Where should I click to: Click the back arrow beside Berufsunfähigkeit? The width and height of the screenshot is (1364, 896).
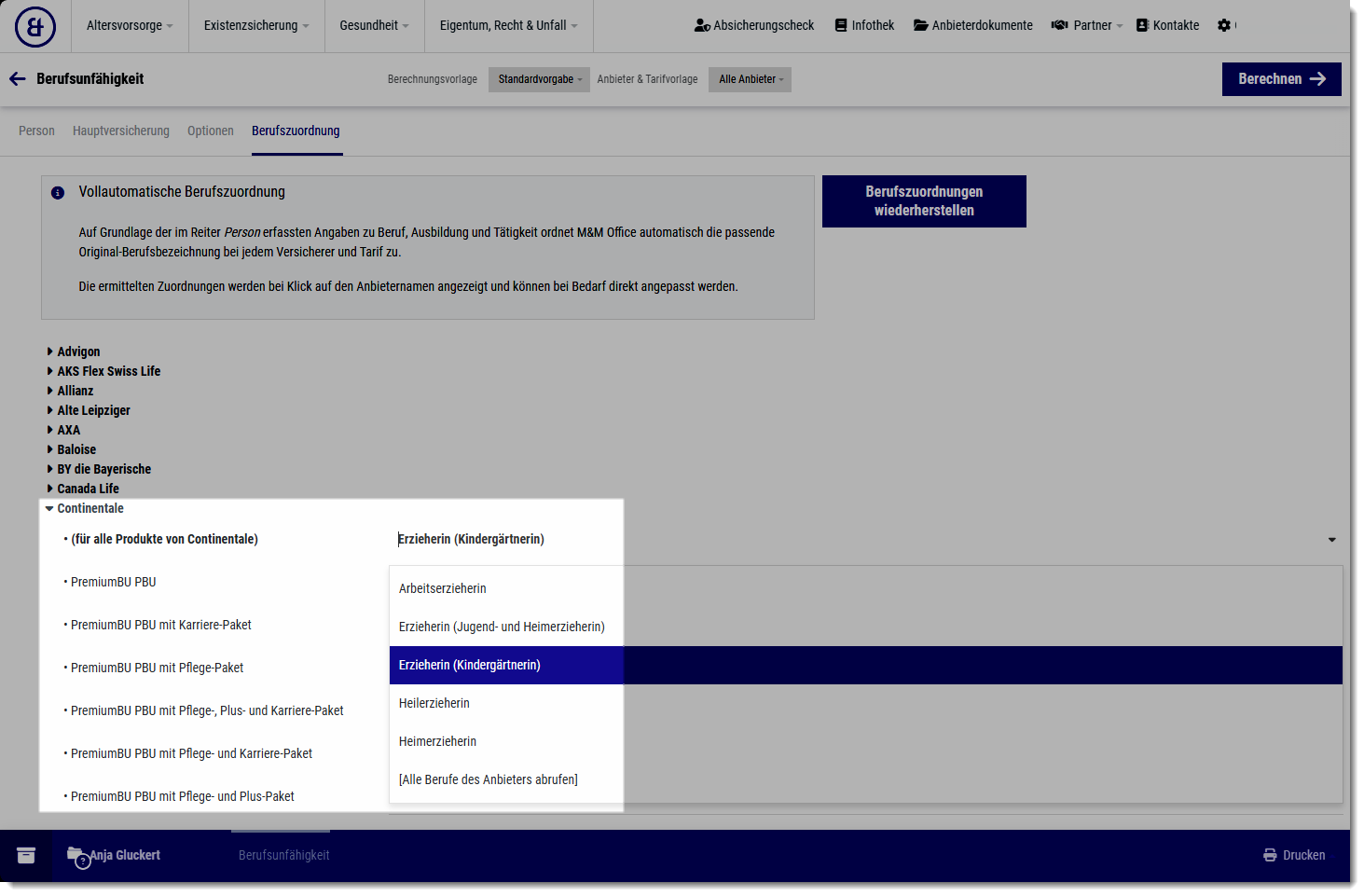[17, 79]
